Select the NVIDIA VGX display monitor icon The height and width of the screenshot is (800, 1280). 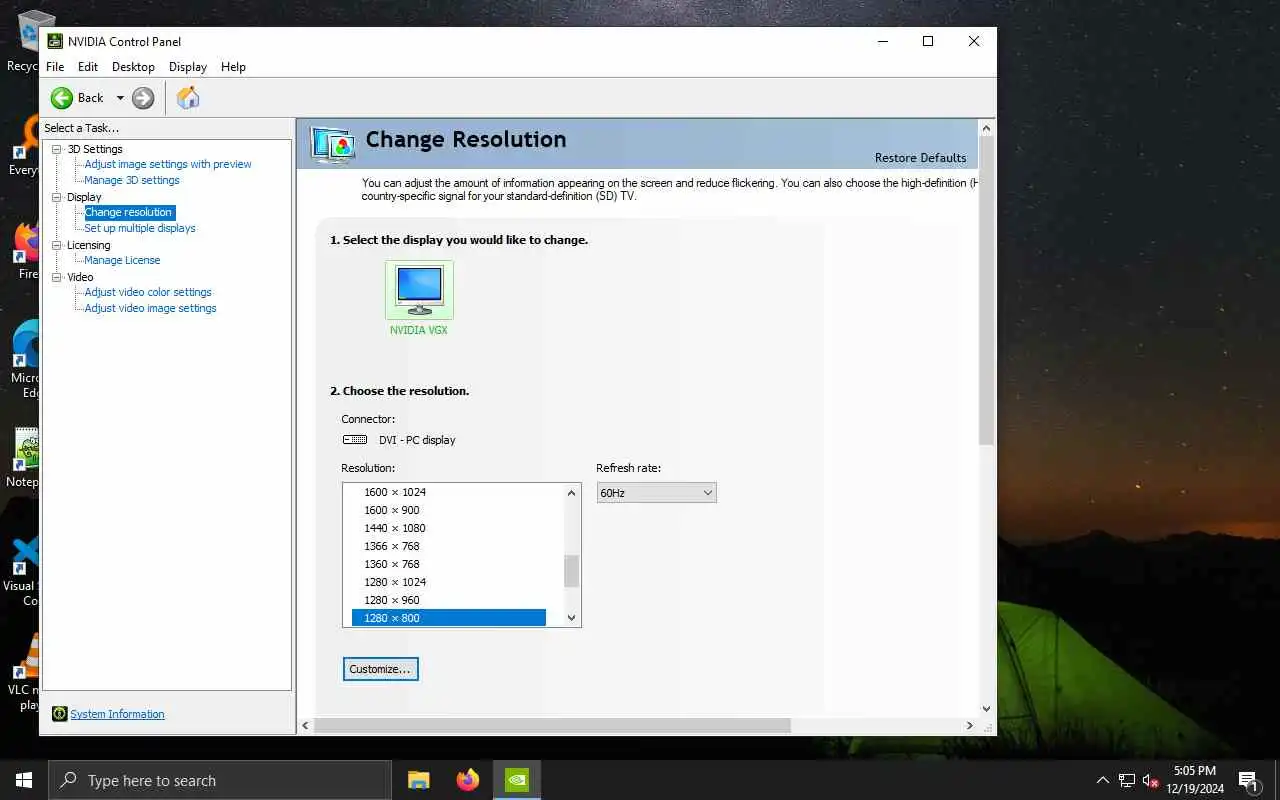click(419, 290)
